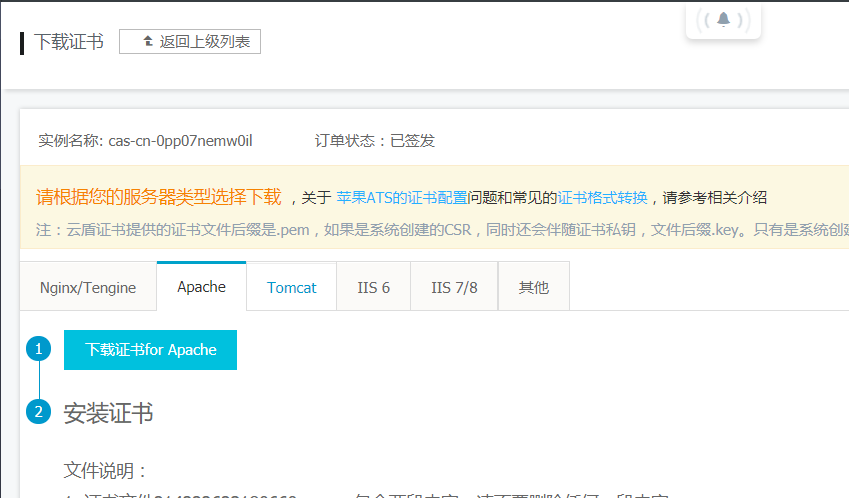This screenshot has width=849, height=498.
Task: Click the 下载证书for Apache button
Action: 151,350
